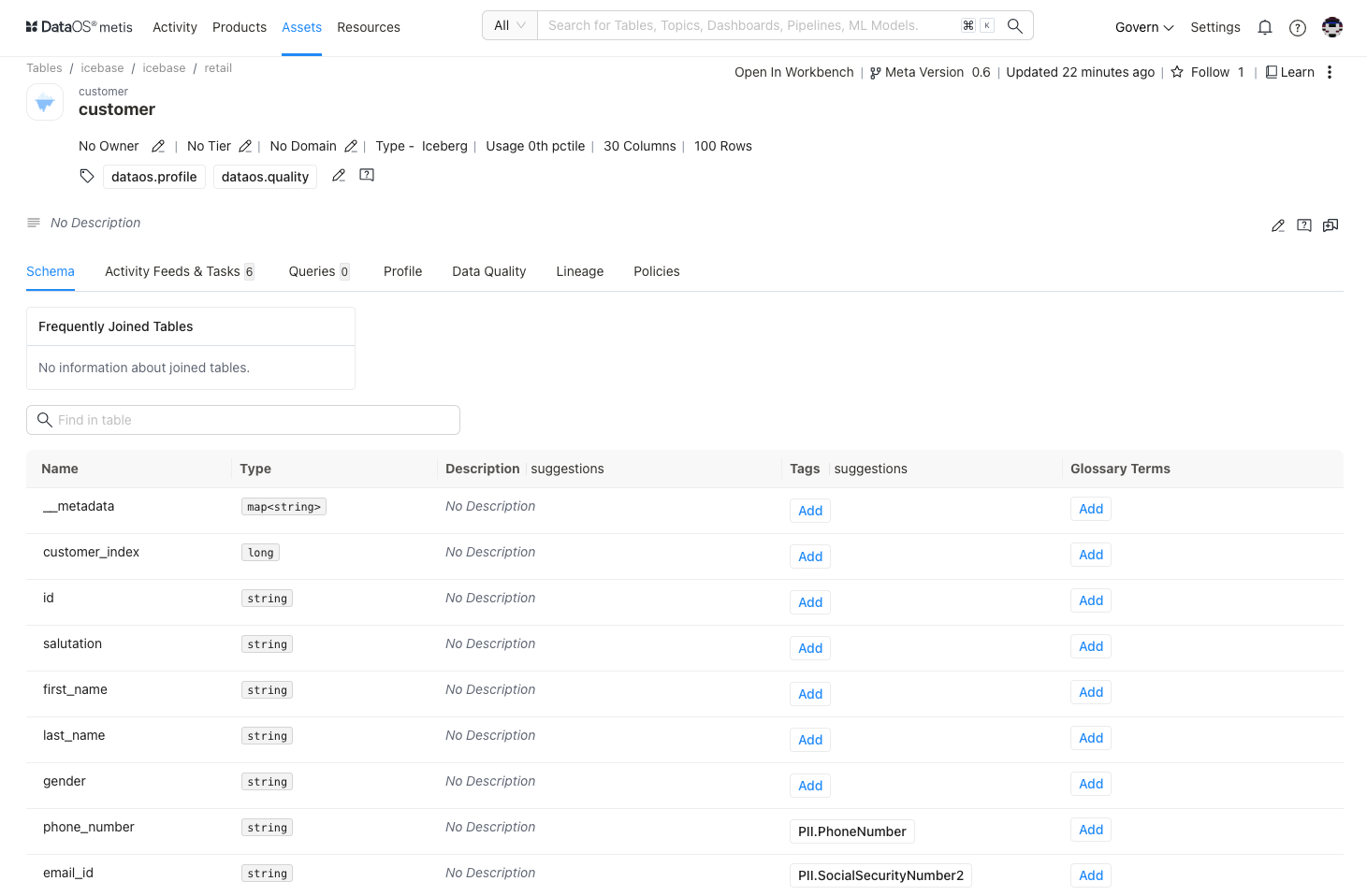Click the customer table iceberg icon

click(45, 102)
